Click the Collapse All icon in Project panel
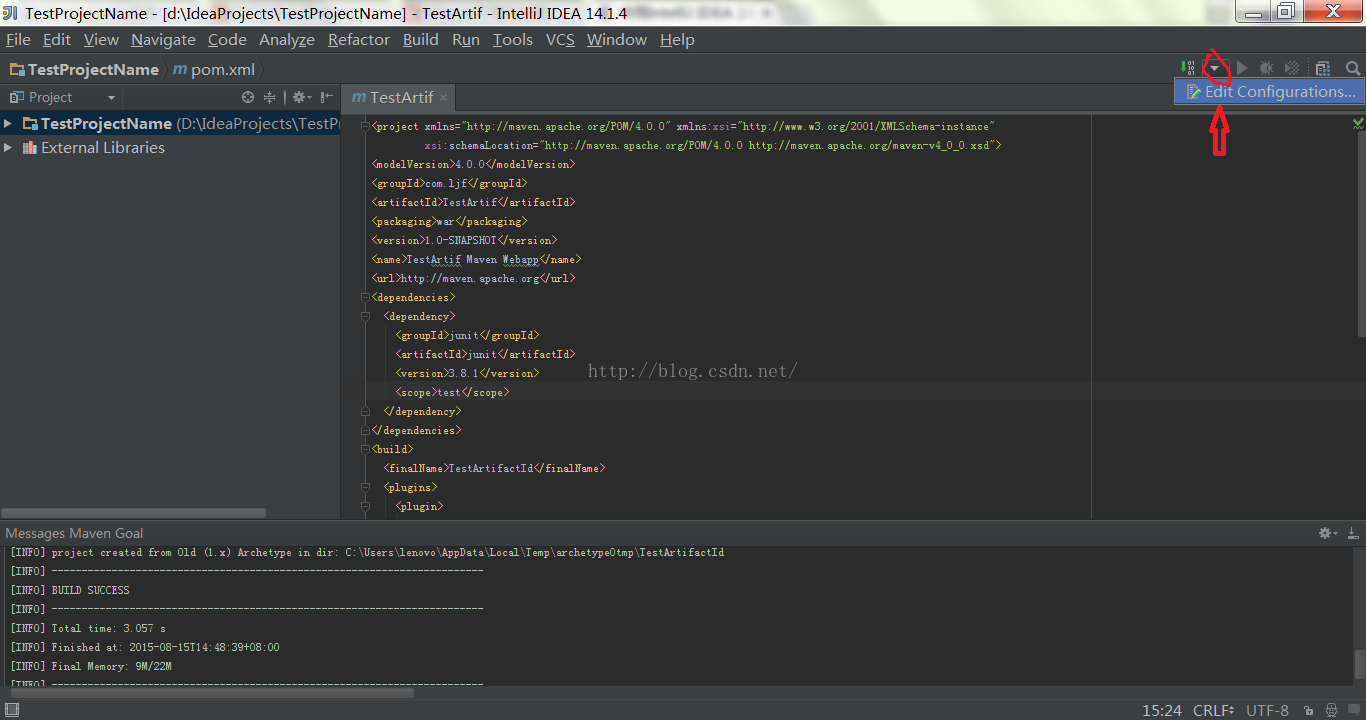 click(269, 97)
